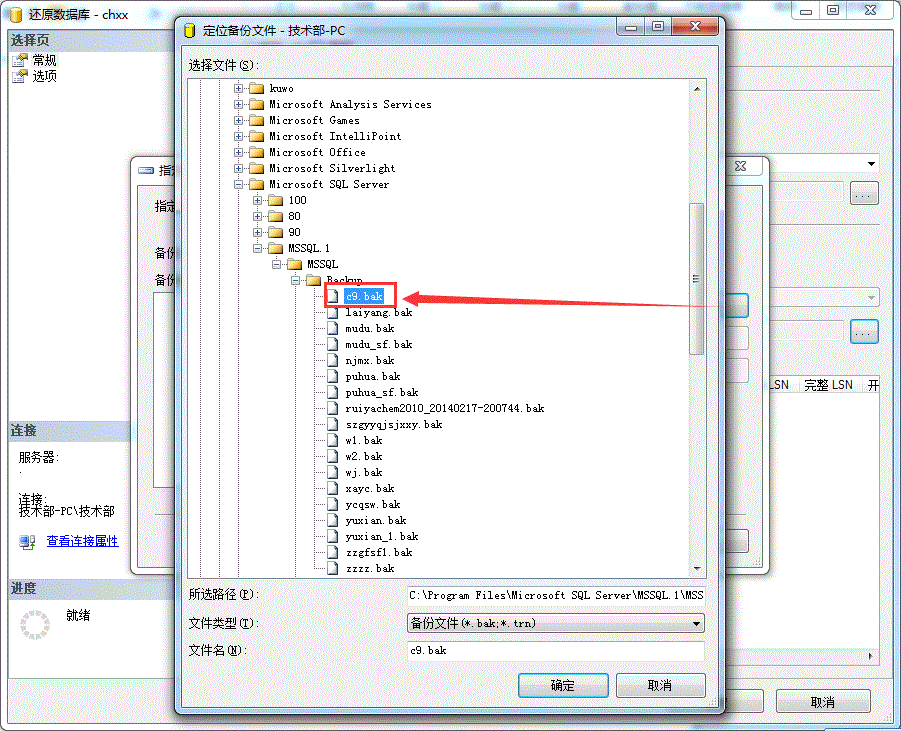
Task: Click the connection properties icon
Action: click(28, 541)
